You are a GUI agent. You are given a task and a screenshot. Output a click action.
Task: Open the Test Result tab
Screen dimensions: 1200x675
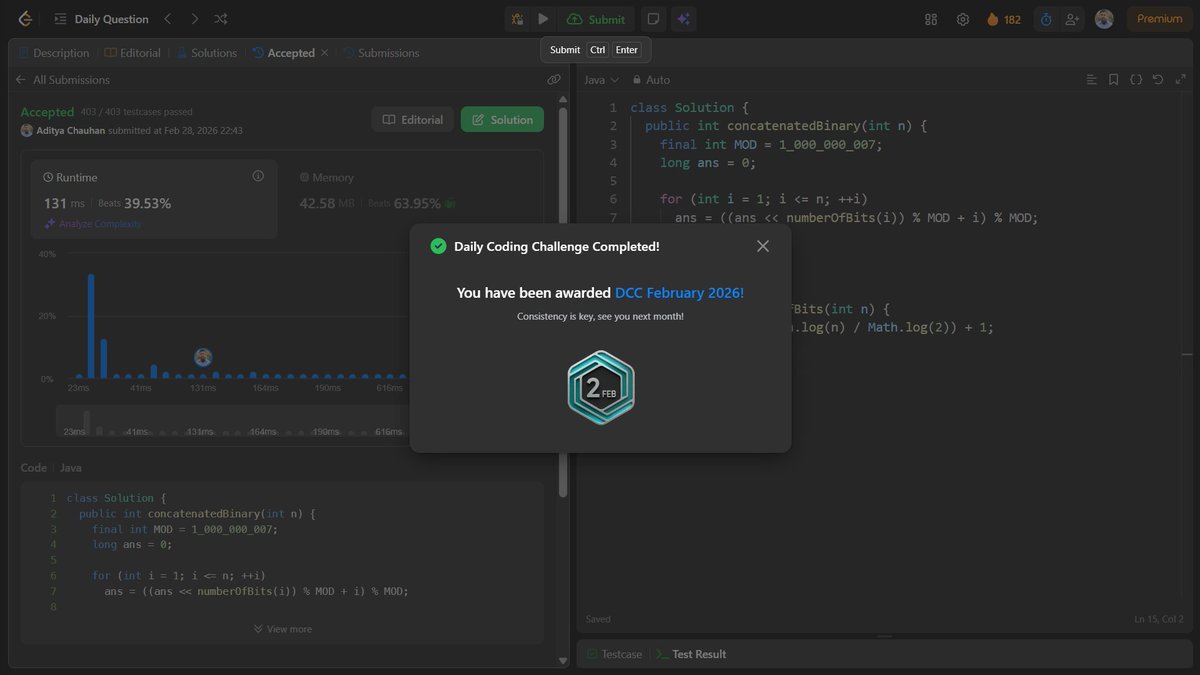coord(691,654)
